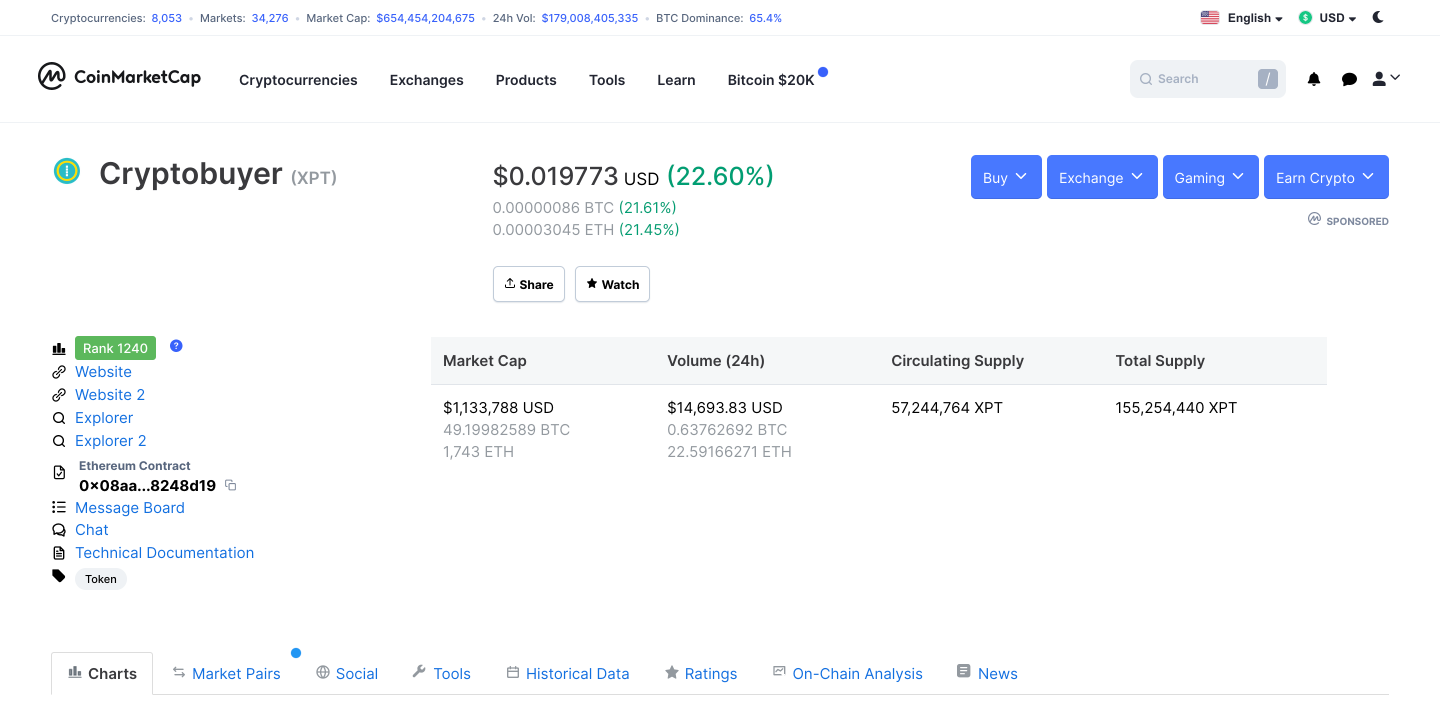Expand the Gaming dropdown button
Screen dimensions: 1440x705
tap(1210, 177)
